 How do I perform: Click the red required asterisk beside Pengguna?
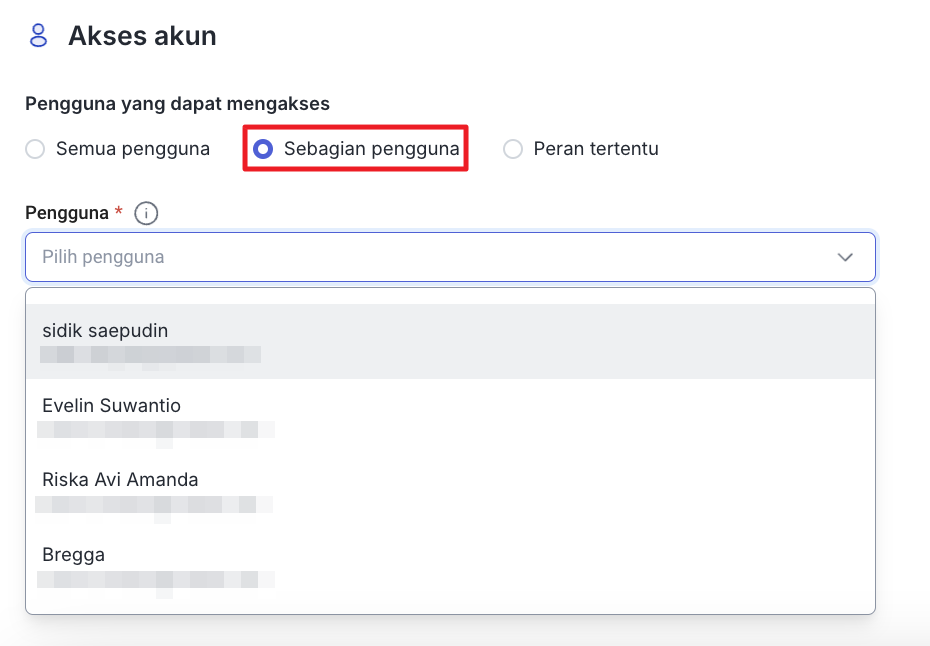[x=119, y=212]
